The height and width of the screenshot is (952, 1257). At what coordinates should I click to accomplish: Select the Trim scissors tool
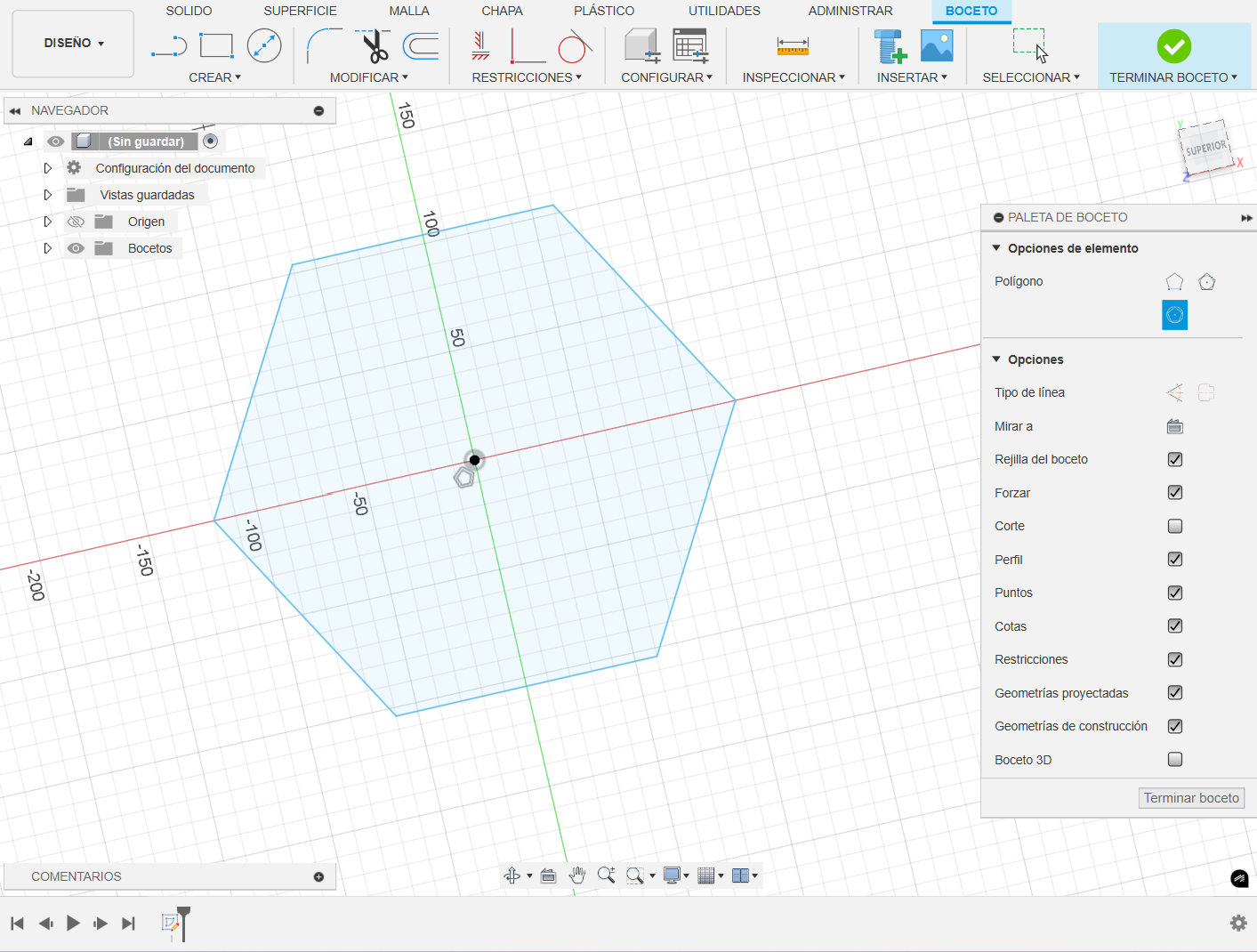click(374, 45)
